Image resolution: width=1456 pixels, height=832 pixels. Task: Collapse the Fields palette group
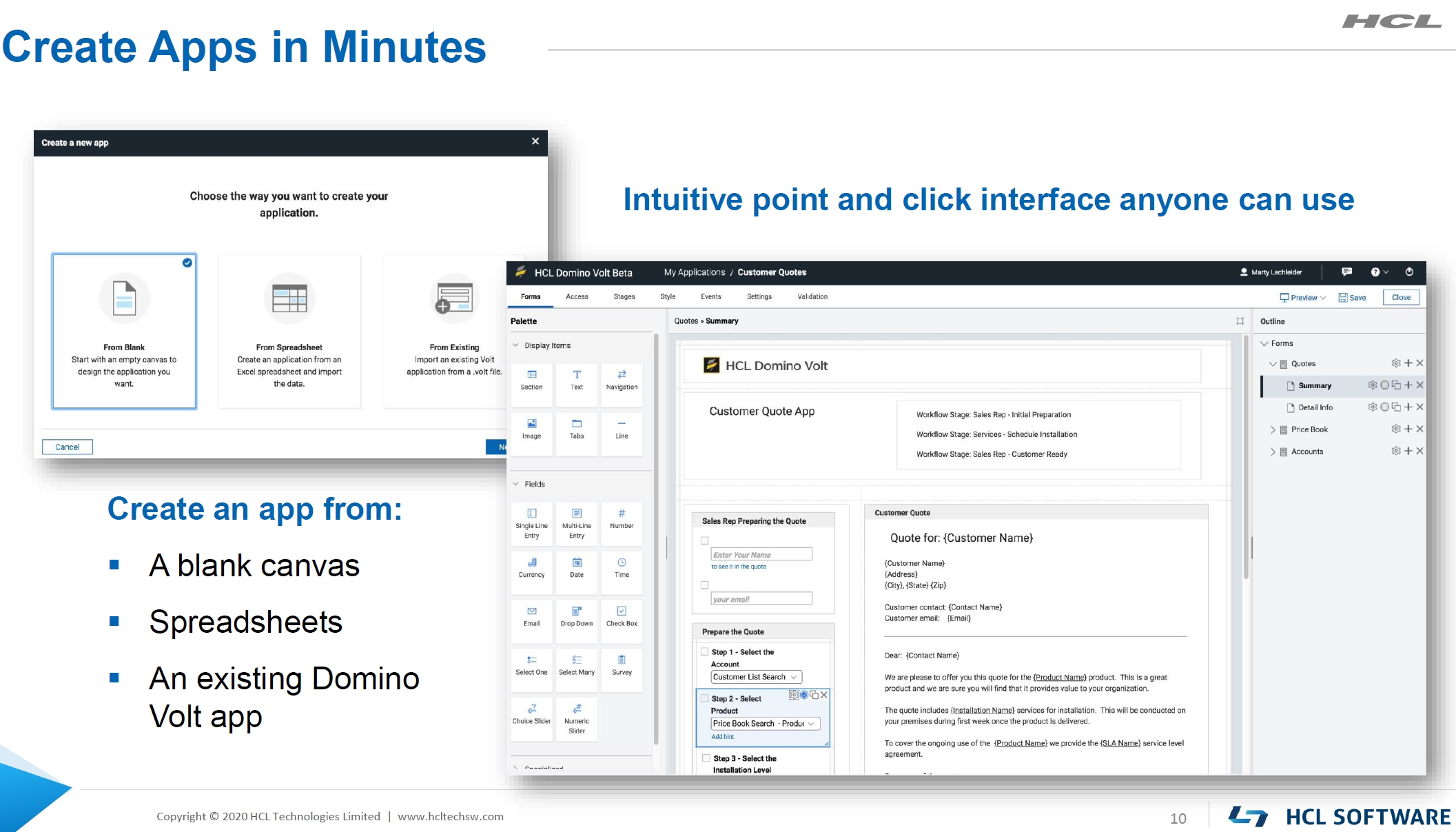pyautogui.click(x=515, y=484)
